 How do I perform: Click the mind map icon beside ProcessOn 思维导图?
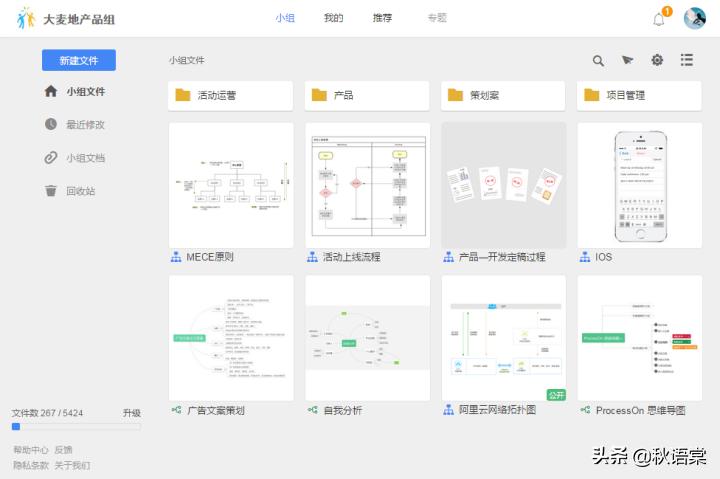click(585, 410)
